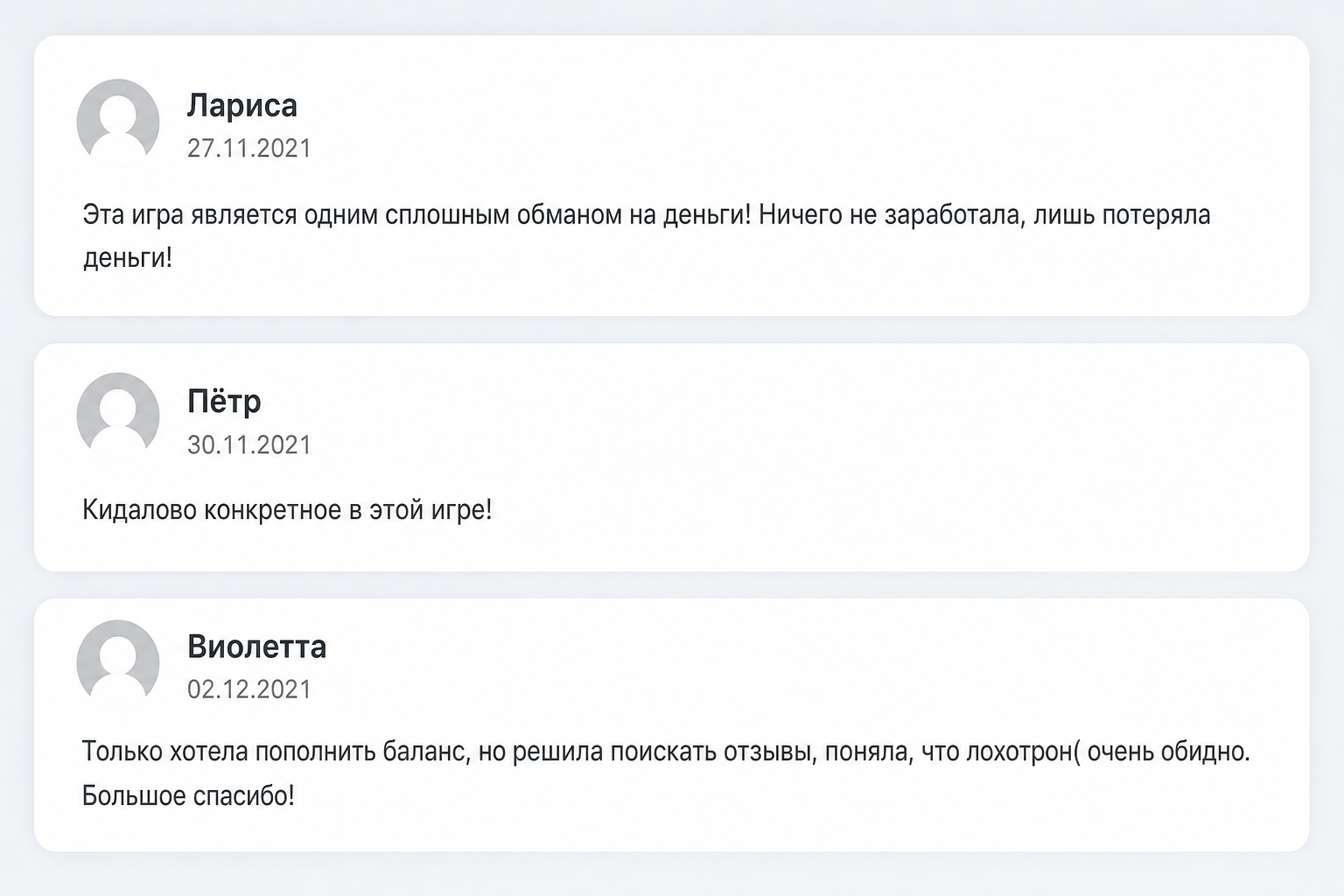The width and height of the screenshot is (1344, 896).
Task: Click the date 02.12.2021
Action: pos(249,689)
